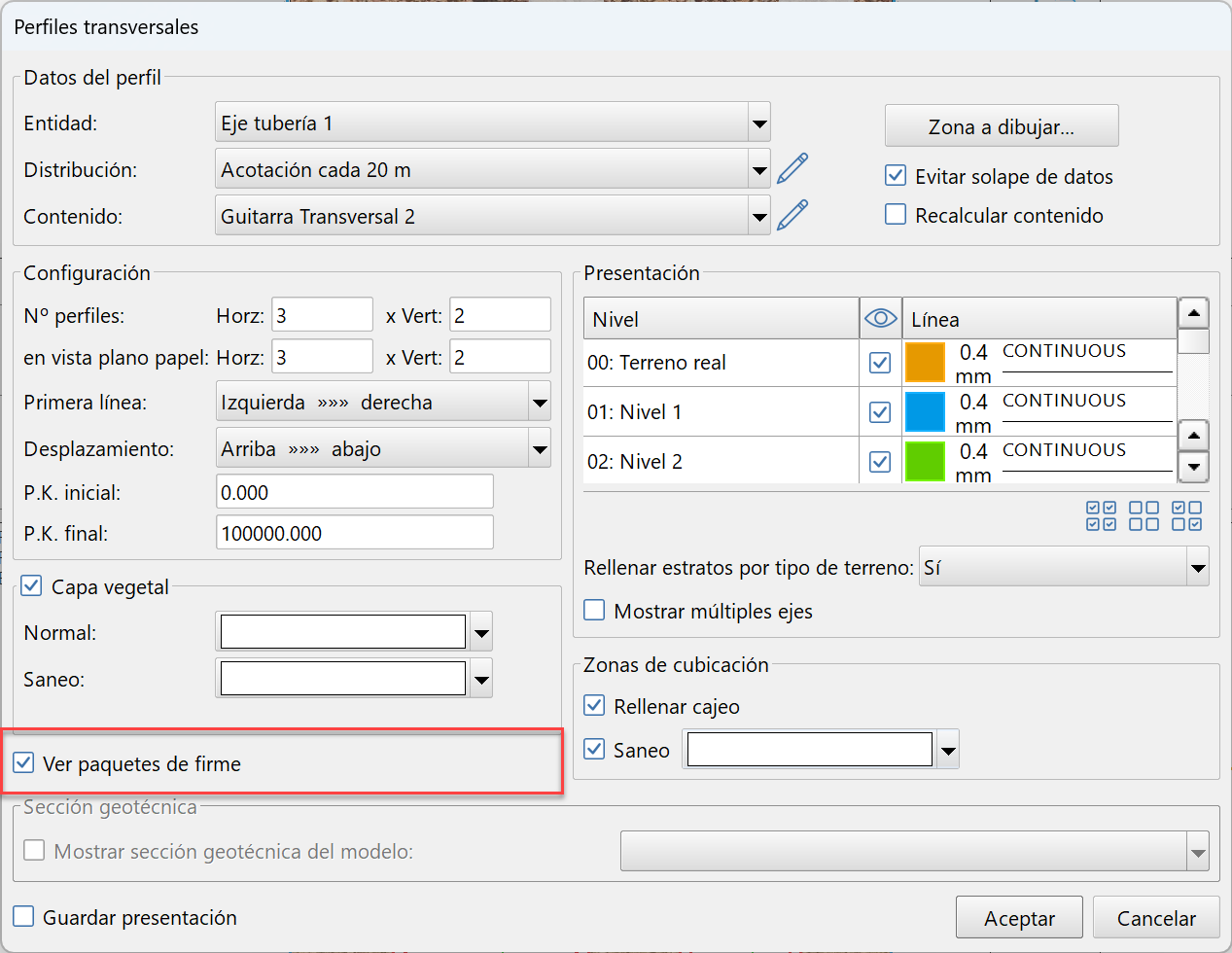Click the orange Terreno real color swatch
Image resolution: width=1232 pixels, height=953 pixels.
pyautogui.click(x=925, y=363)
